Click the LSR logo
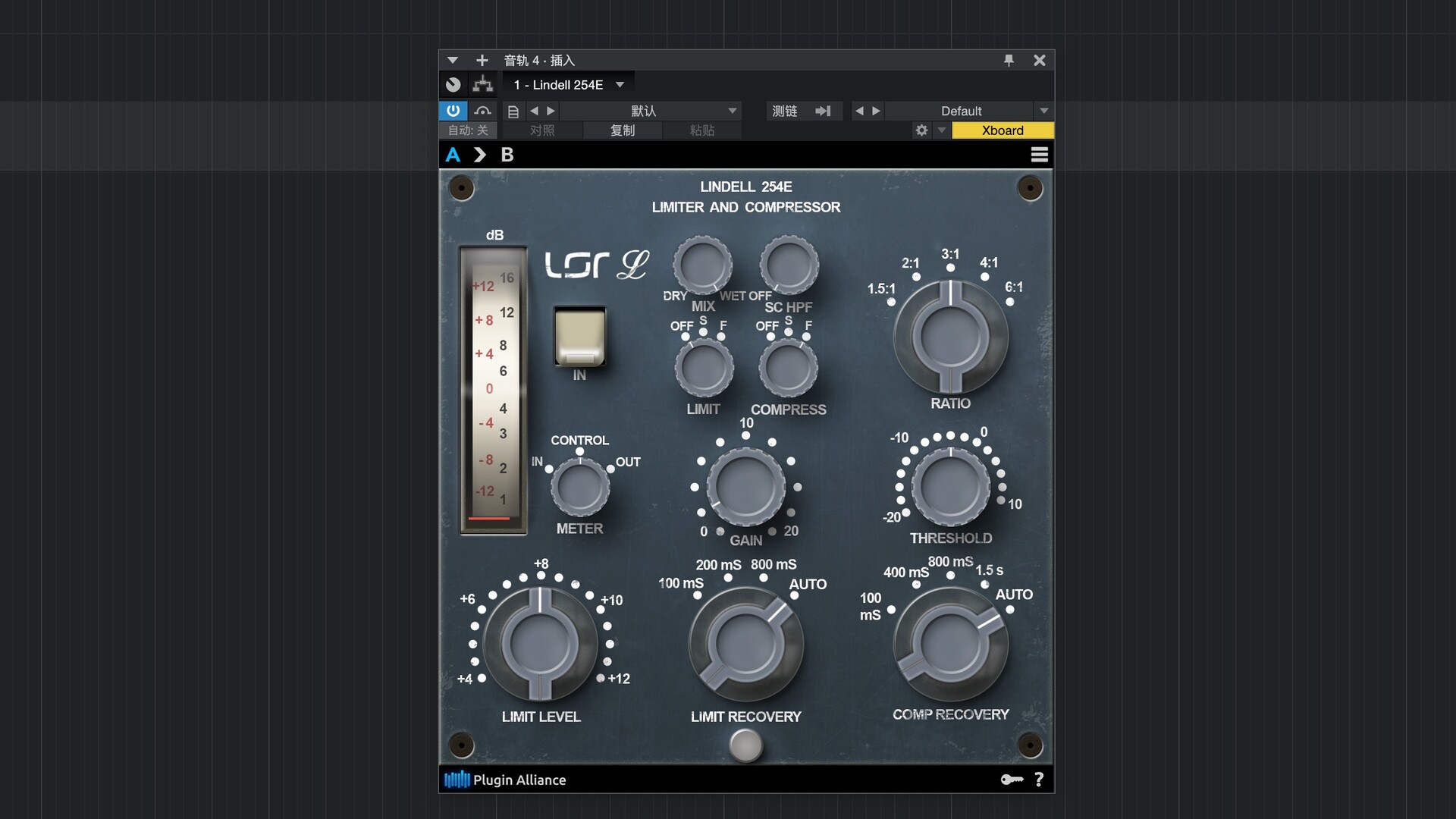Image resolution: width=1456 pixels, height=819 pixels. [577, 265]
